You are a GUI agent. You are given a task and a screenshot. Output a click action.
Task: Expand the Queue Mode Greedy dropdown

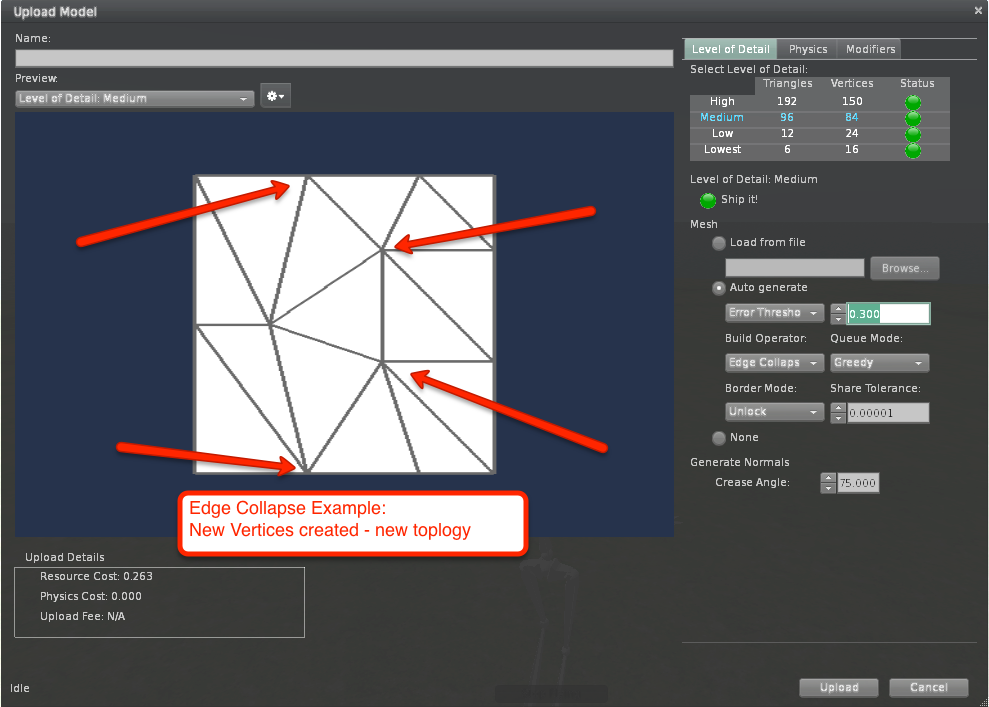879,363
